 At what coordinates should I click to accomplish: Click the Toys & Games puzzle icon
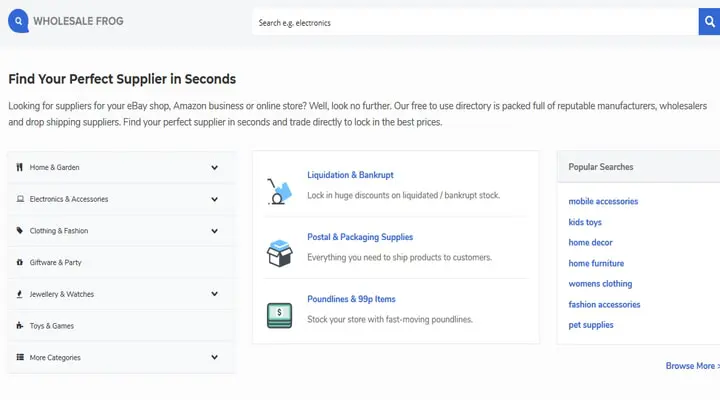pos(20,326)
